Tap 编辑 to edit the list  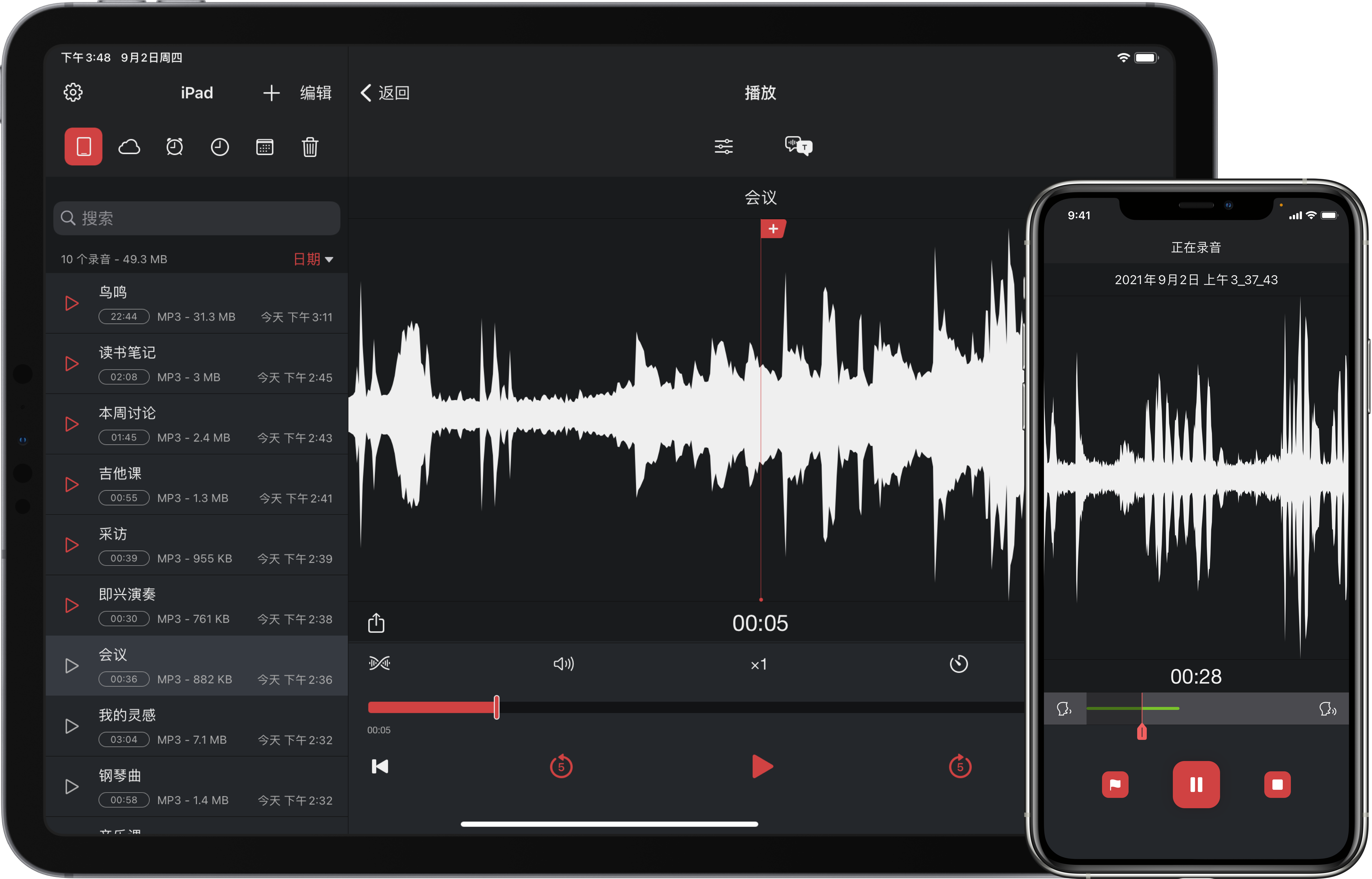[316, 93]
